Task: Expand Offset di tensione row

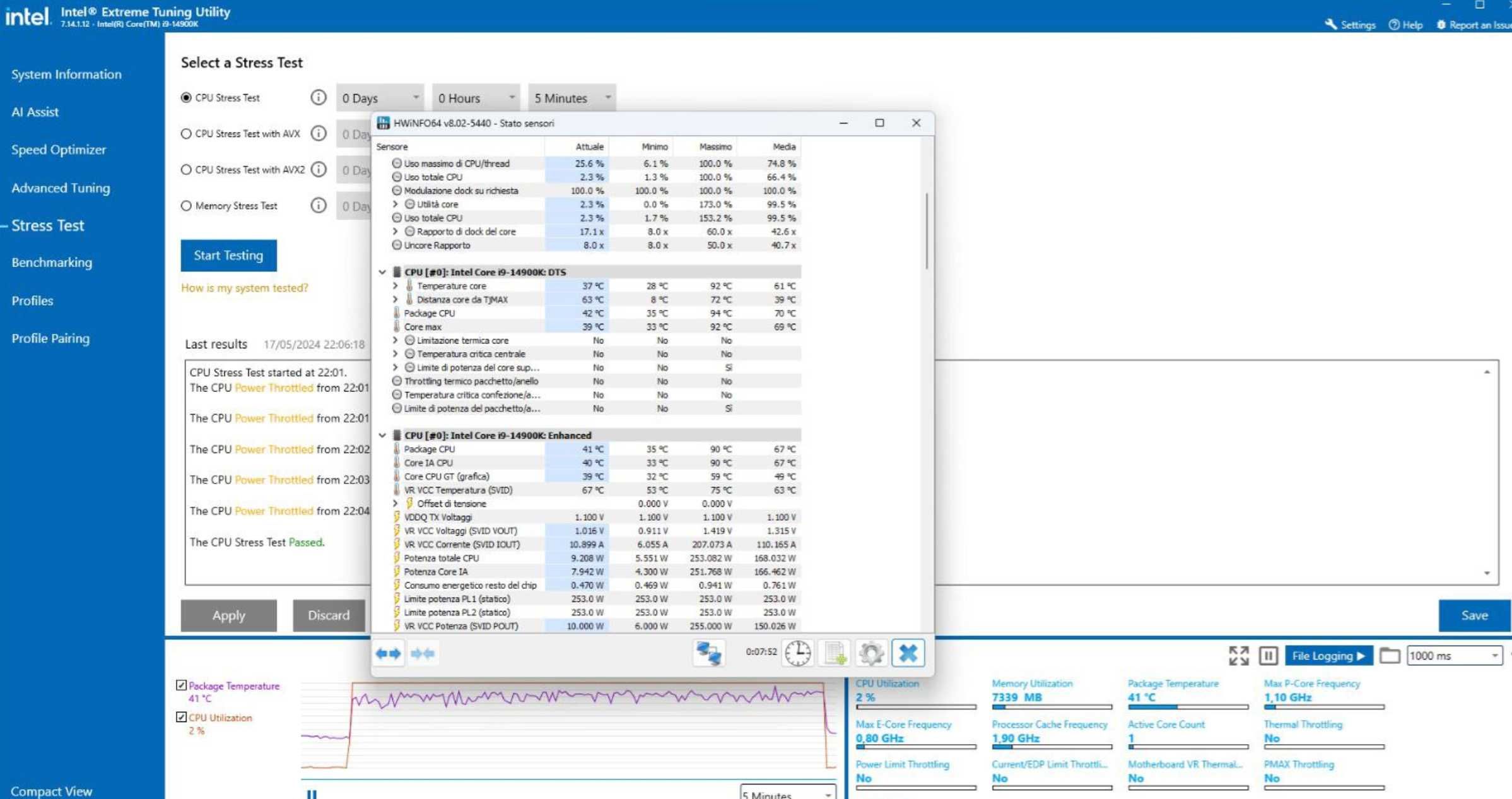Action: pyautogui.click(x=396, y=504)
